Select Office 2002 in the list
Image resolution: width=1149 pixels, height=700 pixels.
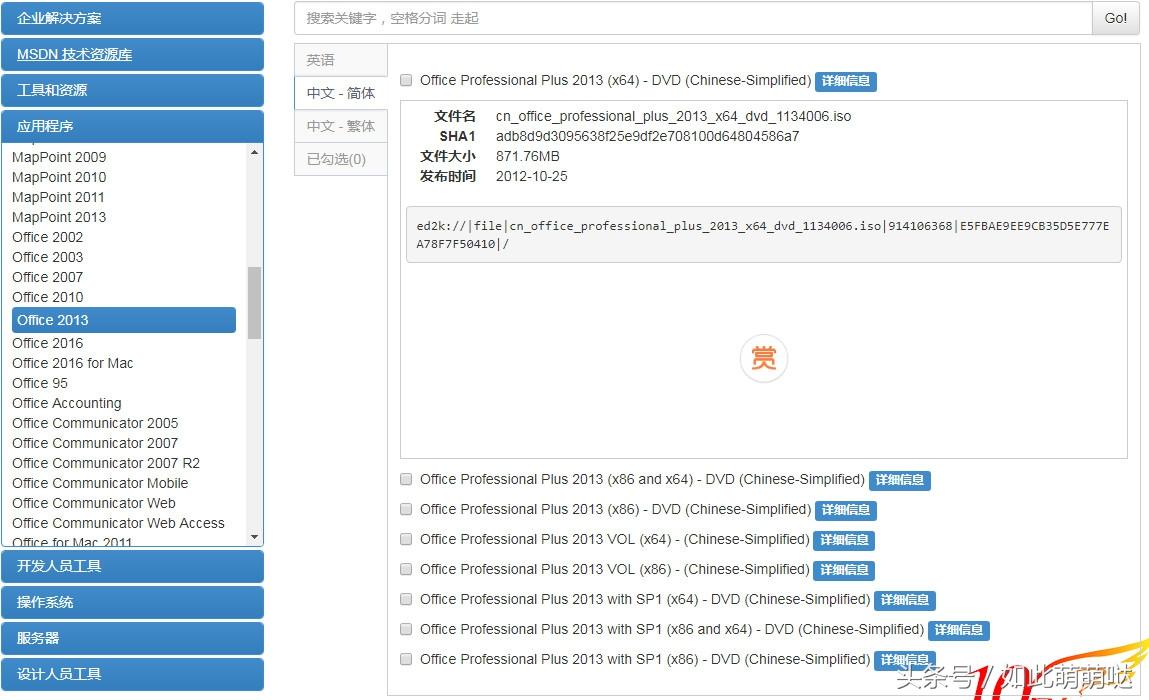click(x=48, y=237)
